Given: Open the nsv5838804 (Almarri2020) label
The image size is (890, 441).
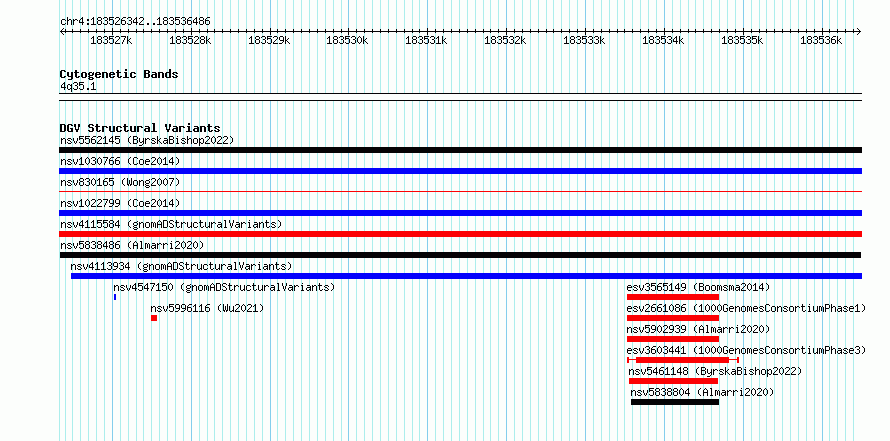Looking at the screenshot, I should point(702,392).
